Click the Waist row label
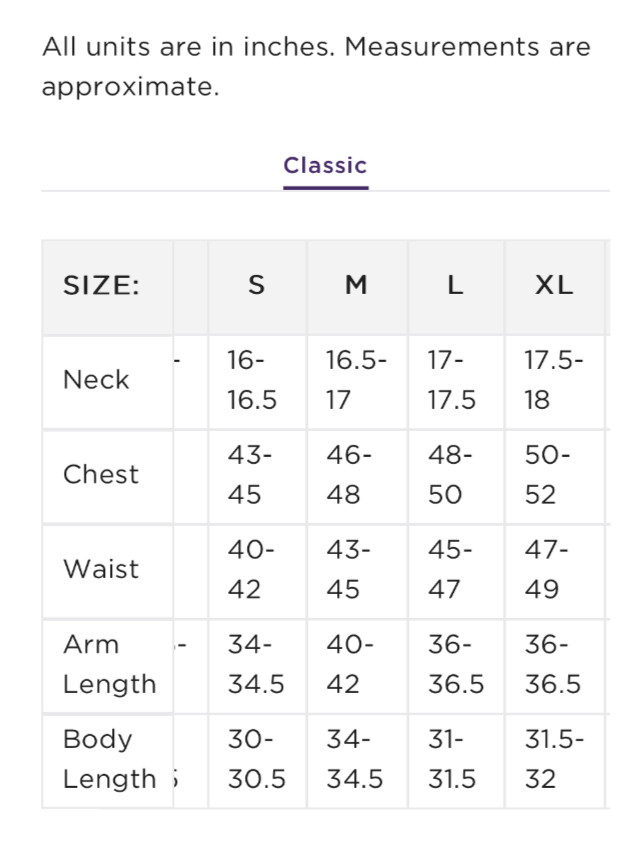The width and height of the screenshot is (633, 849). 101,569
